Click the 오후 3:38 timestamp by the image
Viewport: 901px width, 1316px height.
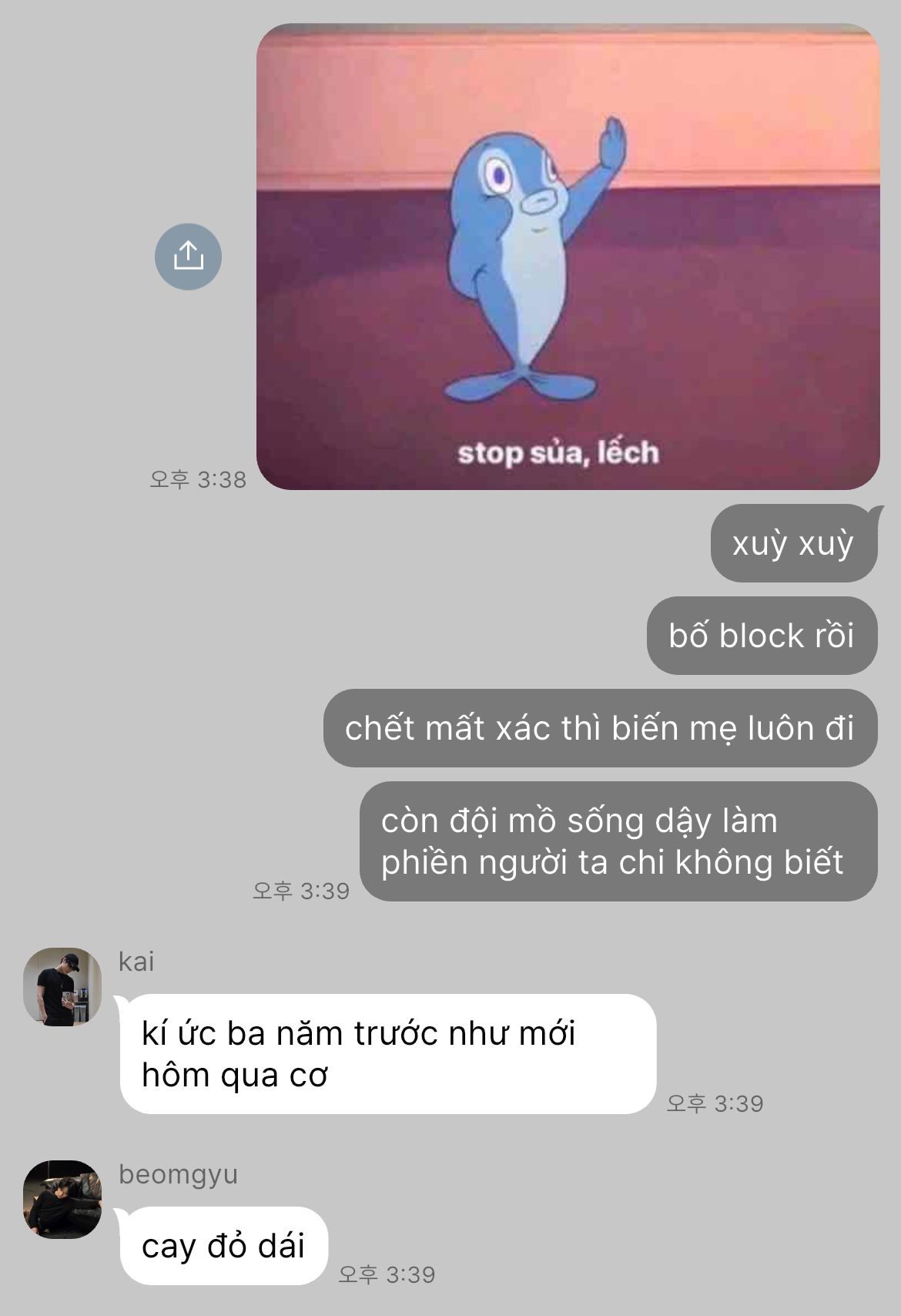[x=198, y=479]
